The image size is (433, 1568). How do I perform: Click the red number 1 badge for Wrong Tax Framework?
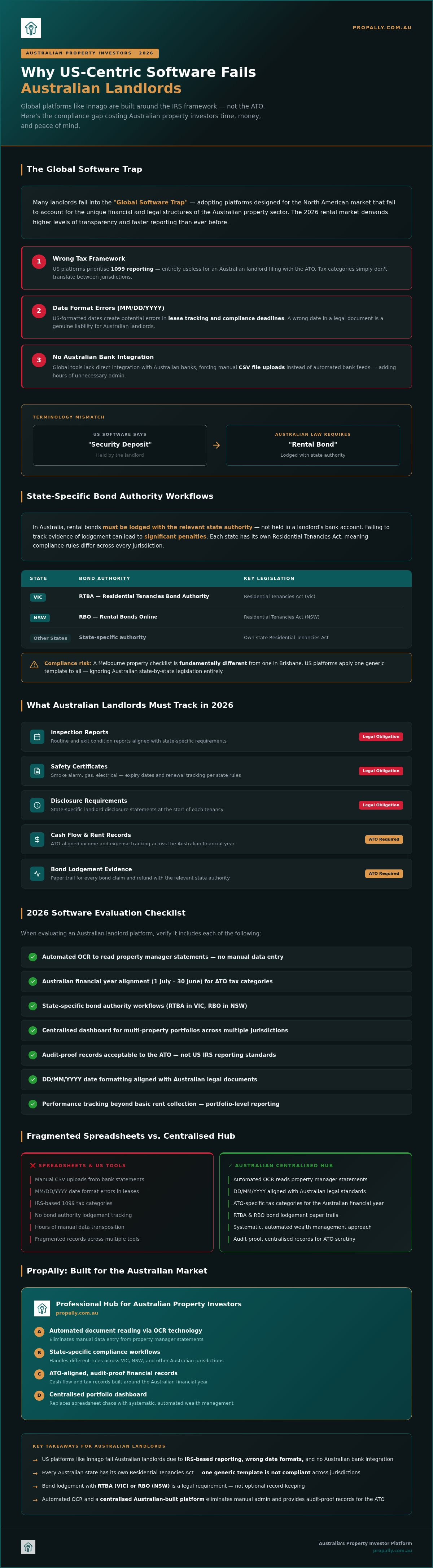click(x=39, y=261)
